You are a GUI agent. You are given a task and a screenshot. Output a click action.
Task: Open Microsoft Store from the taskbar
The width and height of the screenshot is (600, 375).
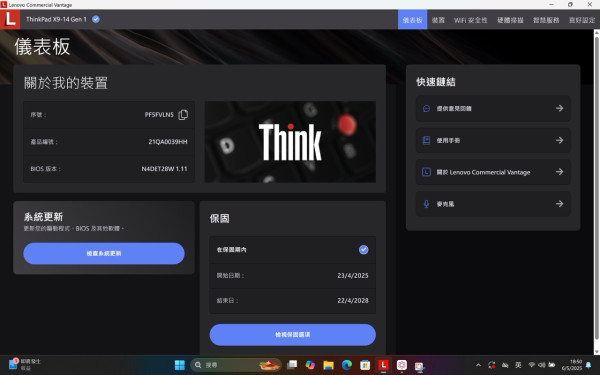coord(365,365)
